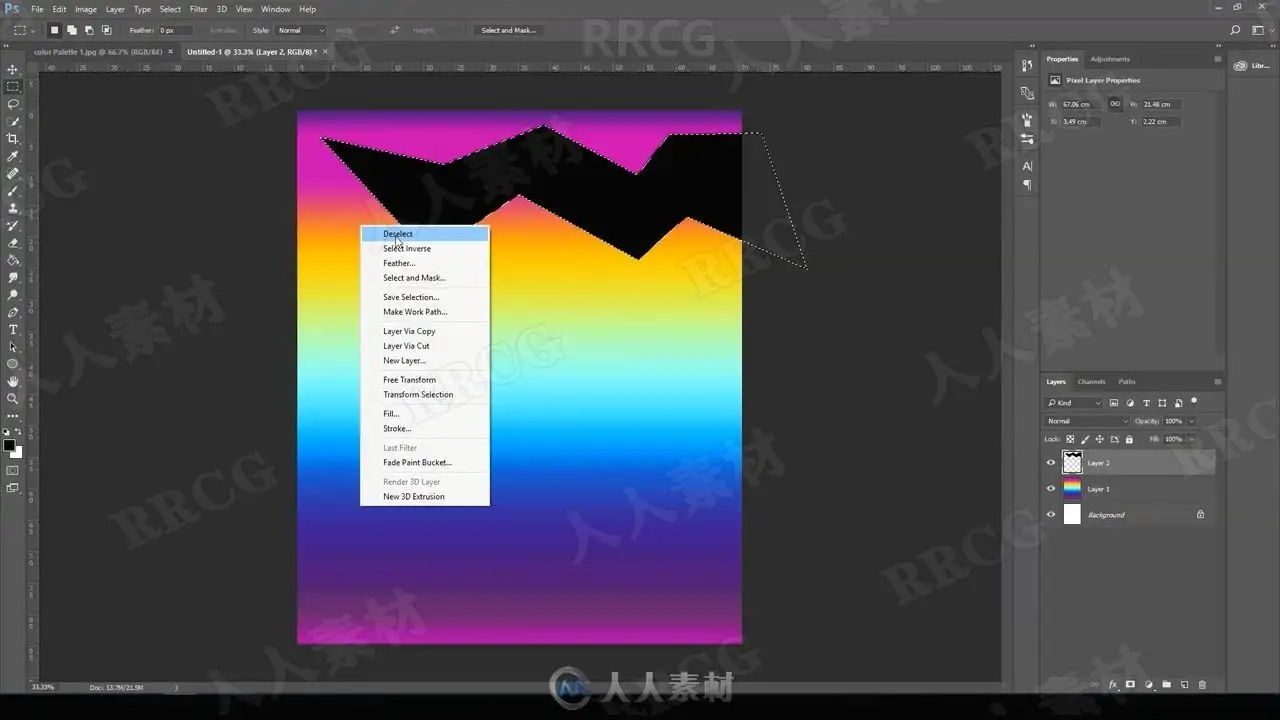The height and width of the screenshot is (720, 1280).
Task: Select the Eyedropper tool
Action: pos(13,156)
